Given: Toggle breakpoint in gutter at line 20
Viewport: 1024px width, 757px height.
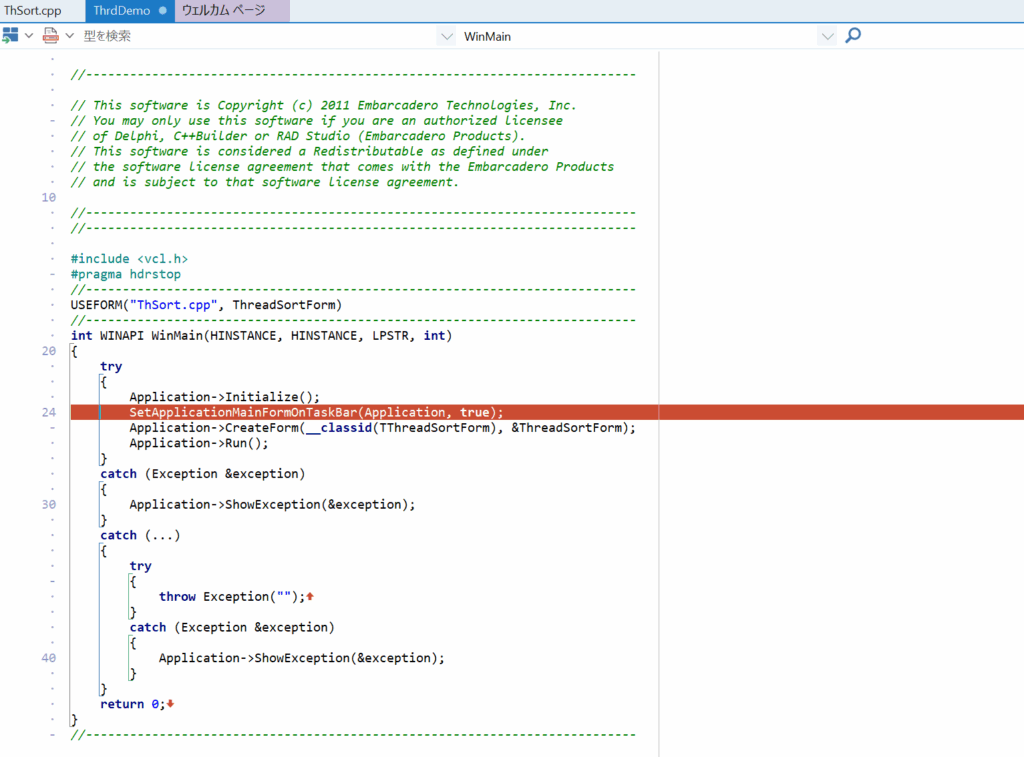Looking at the screenshot, I should [49, 351].
